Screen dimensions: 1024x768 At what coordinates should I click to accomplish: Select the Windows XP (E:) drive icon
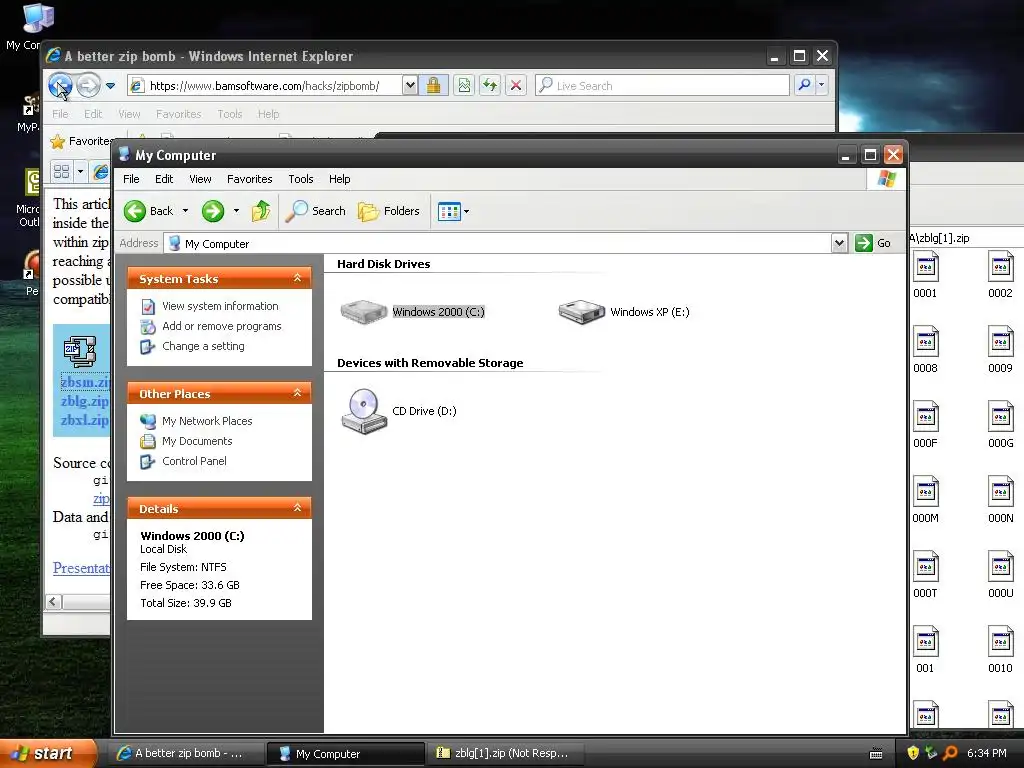(581, 312)
